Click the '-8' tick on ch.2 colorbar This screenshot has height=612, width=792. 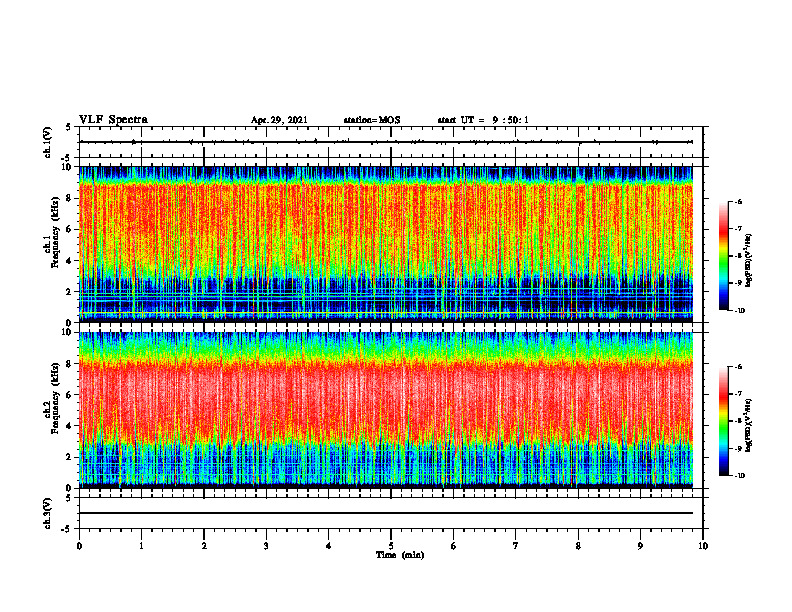click(x=738, y=421)
